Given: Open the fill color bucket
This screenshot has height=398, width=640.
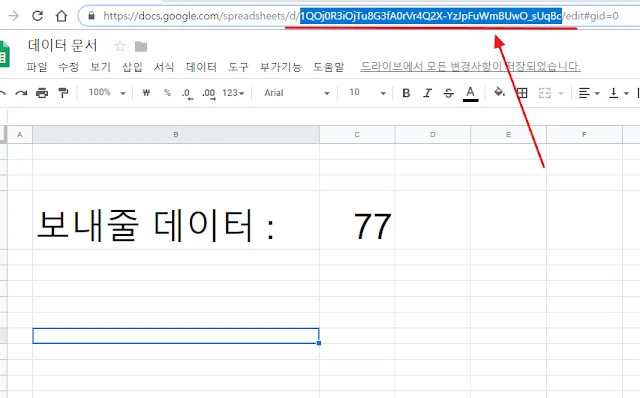Looking at the screenshot, I should pyautogui.click(x=499, y=92).
